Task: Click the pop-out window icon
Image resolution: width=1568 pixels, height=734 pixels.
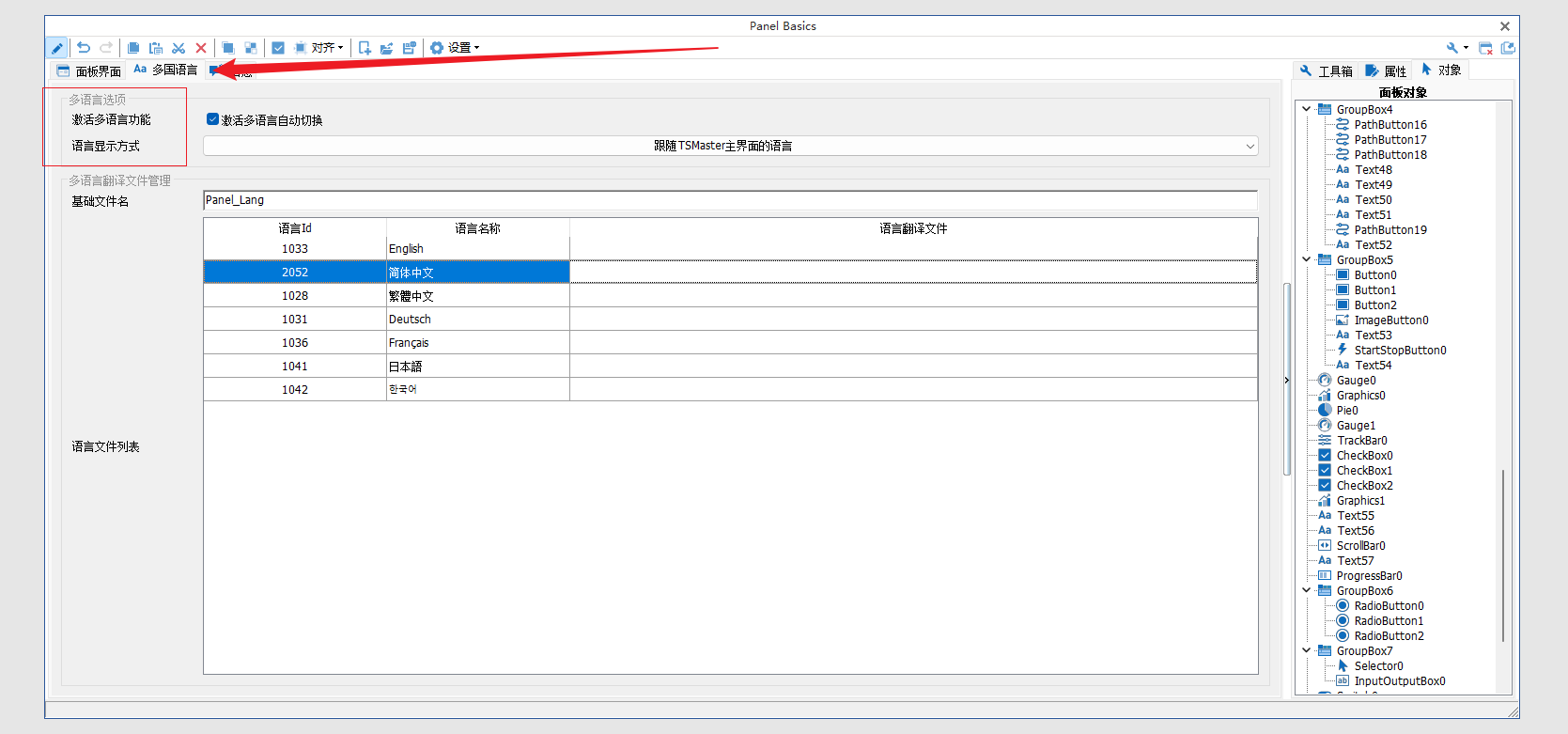Action: 1508,48
